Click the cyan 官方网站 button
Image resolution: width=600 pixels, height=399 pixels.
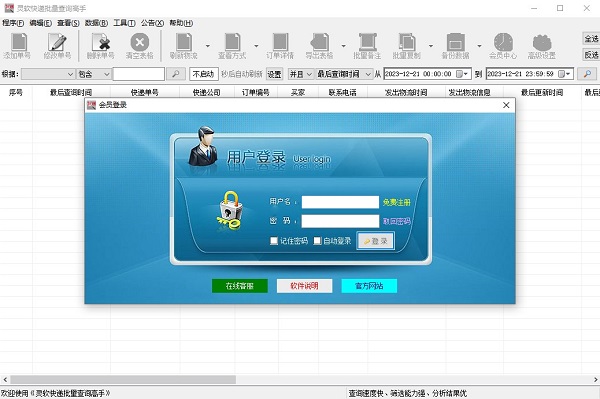point(369,286)
